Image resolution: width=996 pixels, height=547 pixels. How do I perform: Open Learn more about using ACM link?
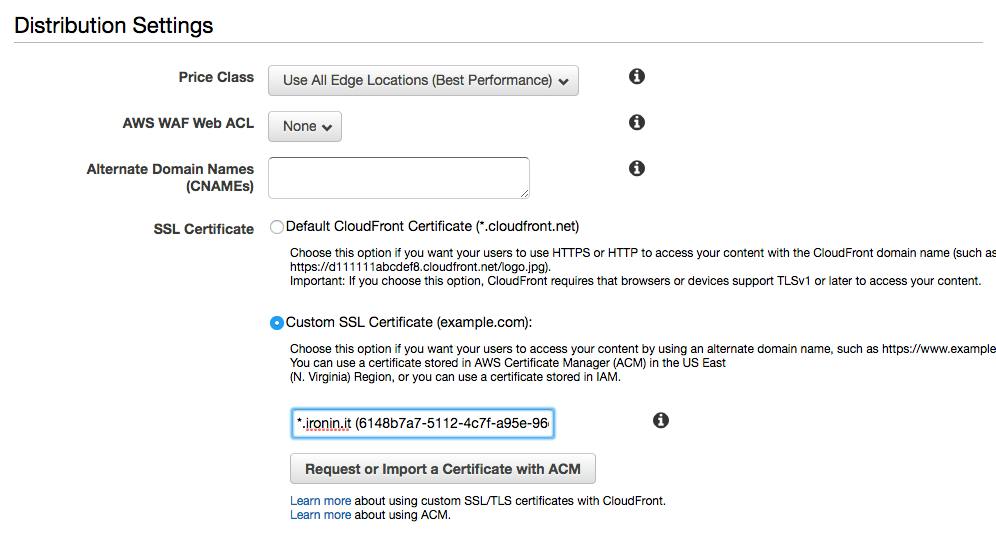pos(320,515)
